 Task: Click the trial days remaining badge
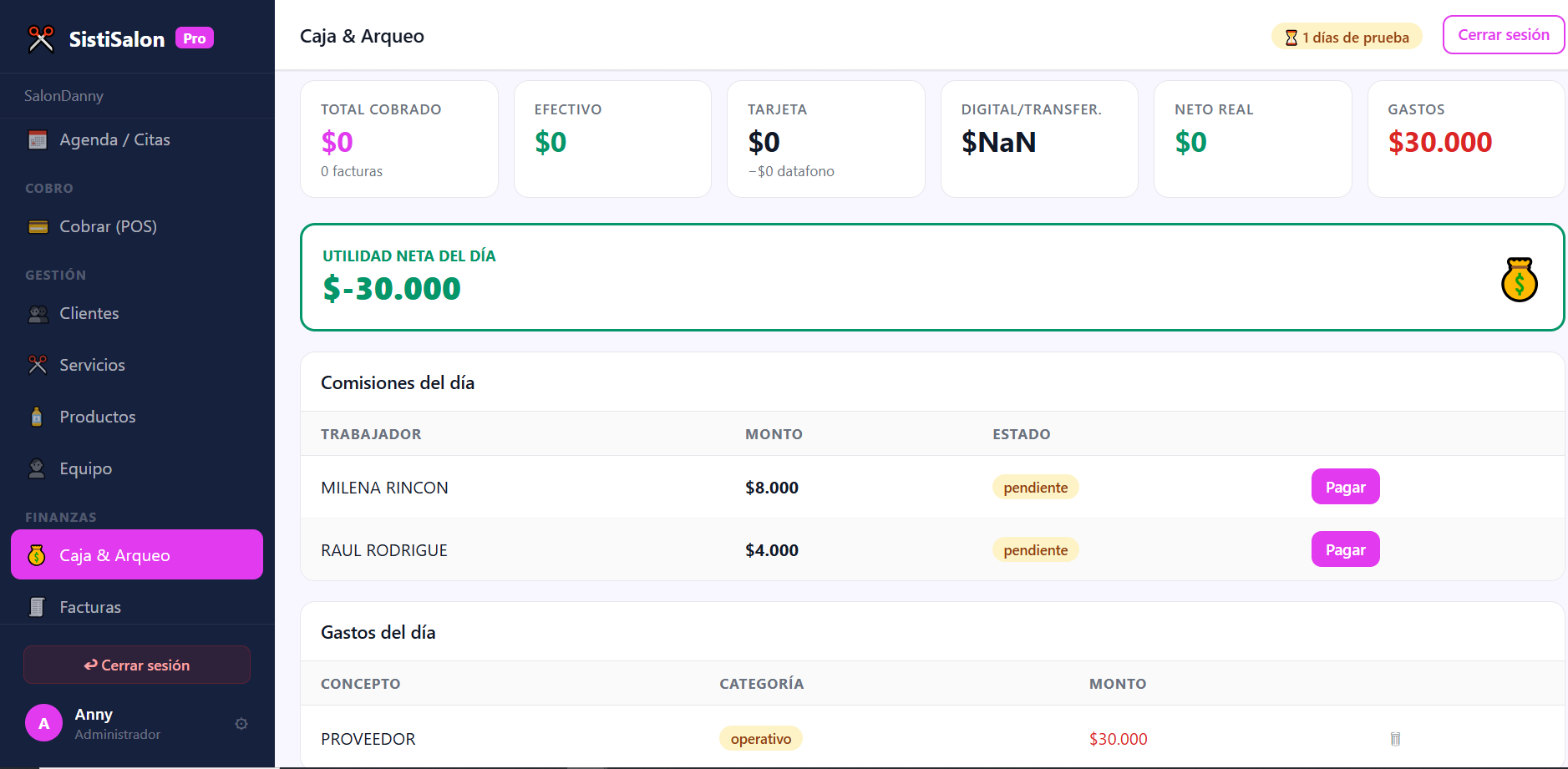1347,37
